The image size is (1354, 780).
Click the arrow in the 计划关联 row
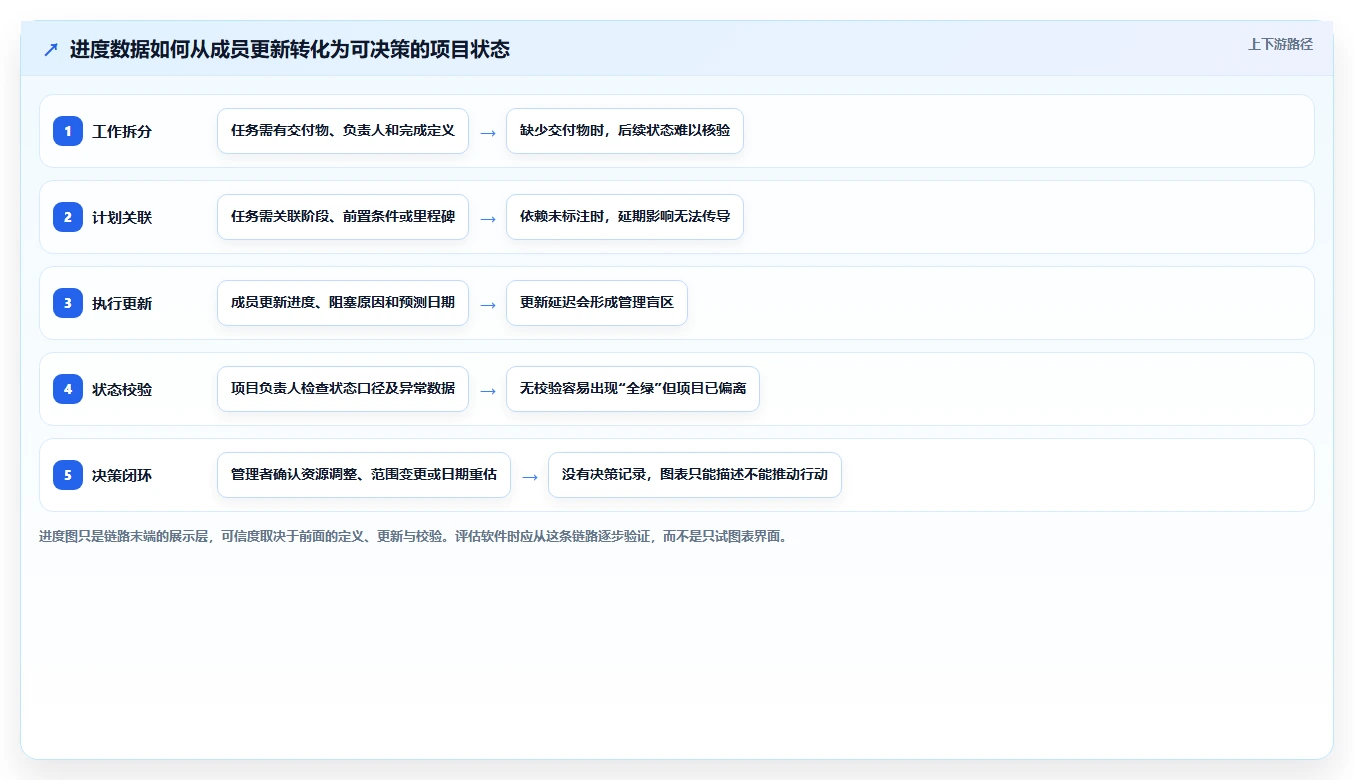pyautogui.click(x=488, y=218)
